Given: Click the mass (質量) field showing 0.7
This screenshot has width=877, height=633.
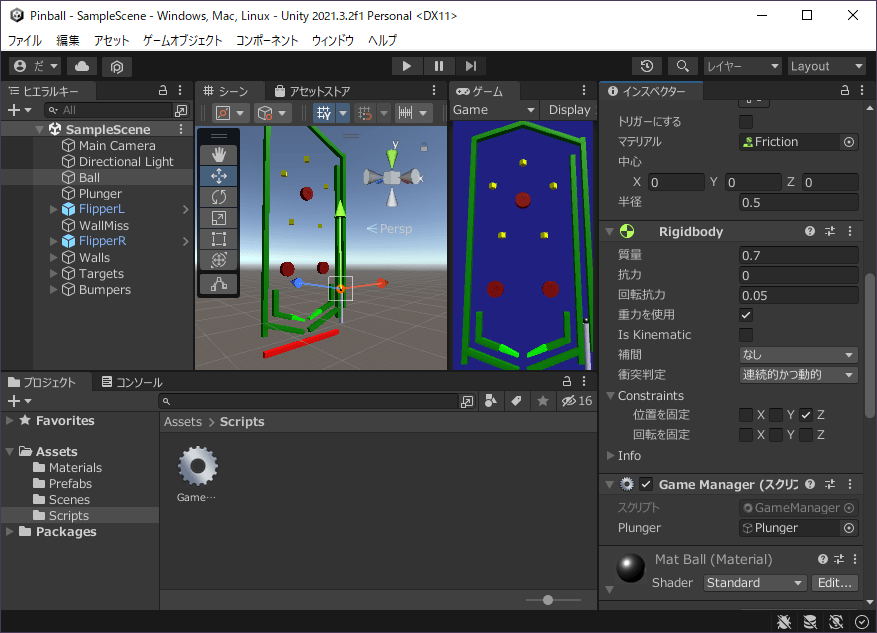Looking at the screenshot, I should [x=798, y=256].
